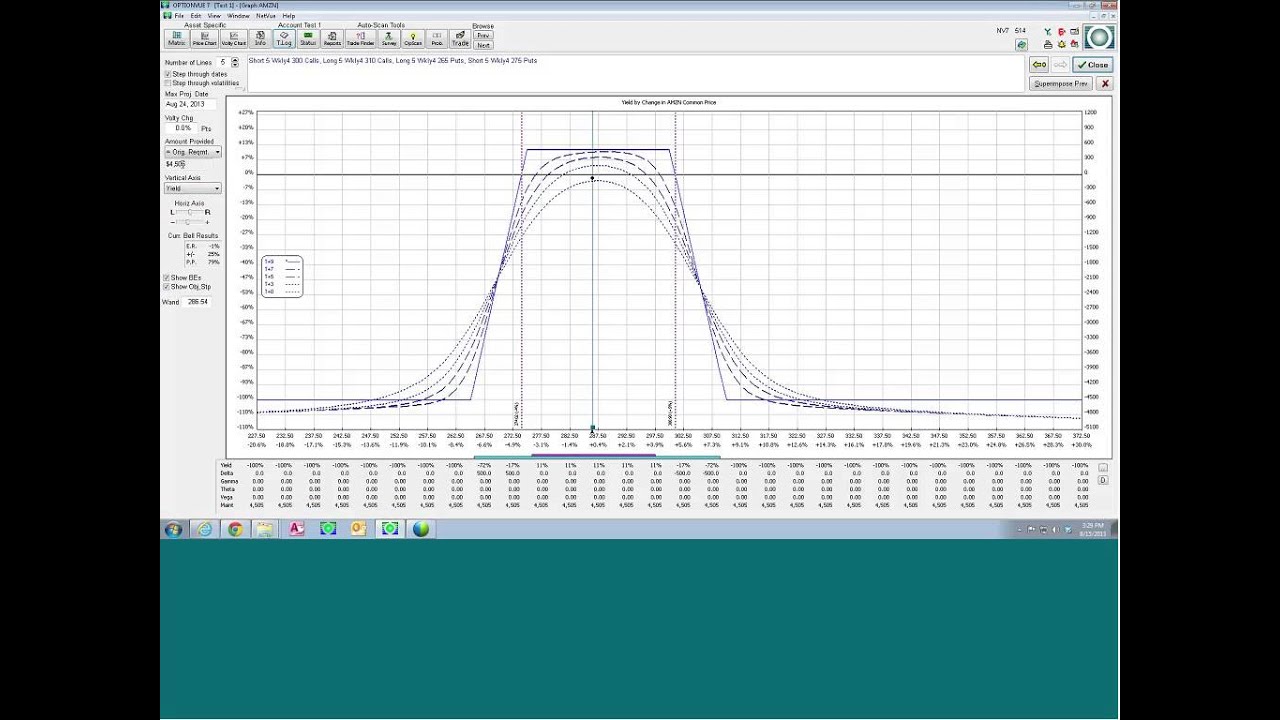Toggle the Step through dates checkbox
This screenshot has width=1280, height=720.
point(168,74)
